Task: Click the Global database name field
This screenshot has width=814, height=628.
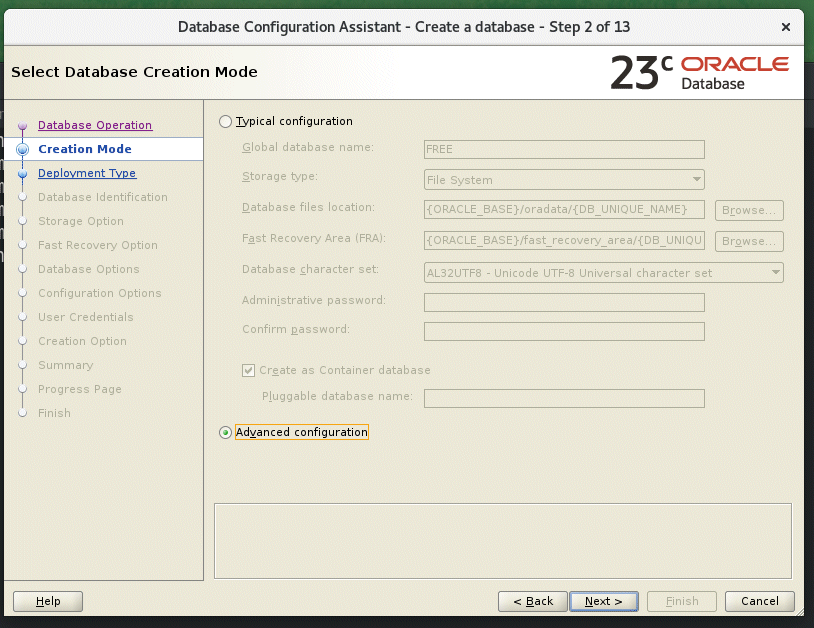Action: 564,149
